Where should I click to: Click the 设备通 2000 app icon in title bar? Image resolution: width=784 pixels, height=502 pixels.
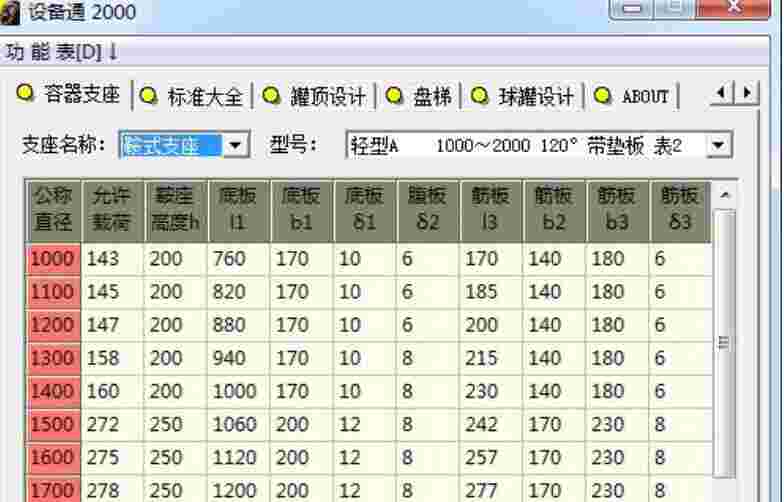point(9,12)
